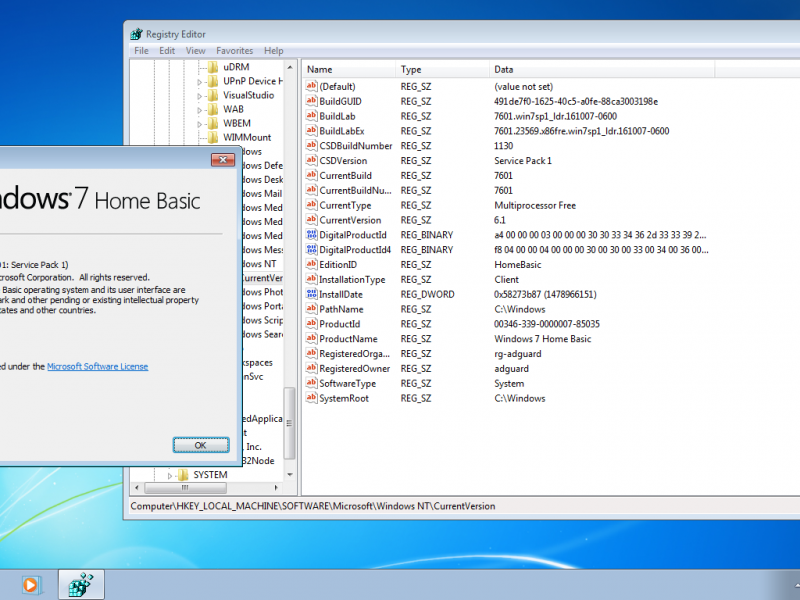Click the string icon beside SoftwareType

311,383
